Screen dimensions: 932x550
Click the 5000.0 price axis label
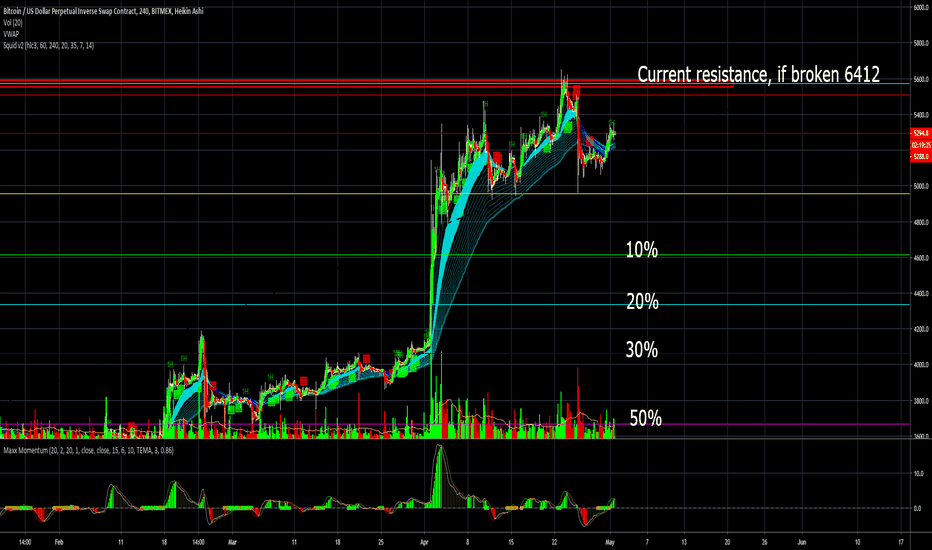pos(921,186)
